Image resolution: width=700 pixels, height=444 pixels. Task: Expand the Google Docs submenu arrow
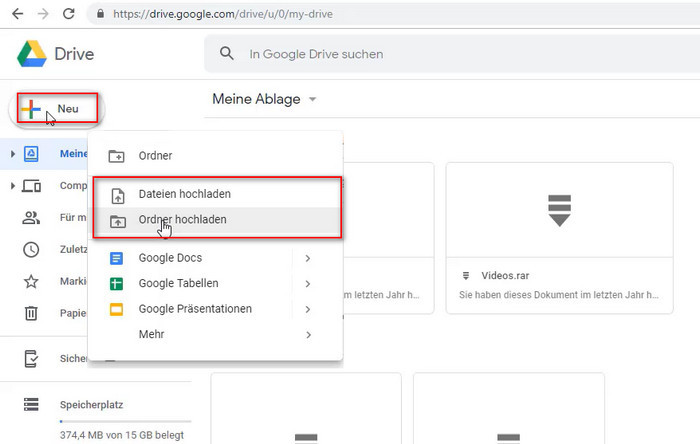(x=308, y=258)
